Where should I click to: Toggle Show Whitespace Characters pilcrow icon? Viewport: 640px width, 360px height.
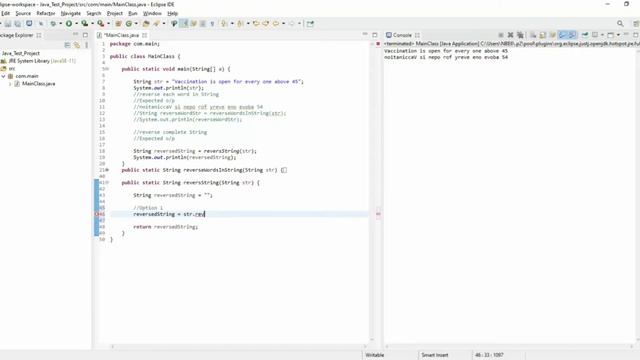click(212, 24)
